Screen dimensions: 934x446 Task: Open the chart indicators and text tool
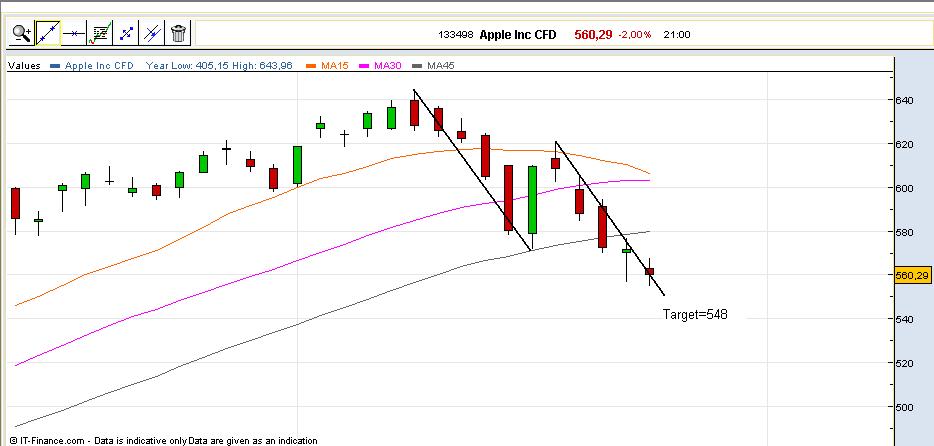(99, 33)
